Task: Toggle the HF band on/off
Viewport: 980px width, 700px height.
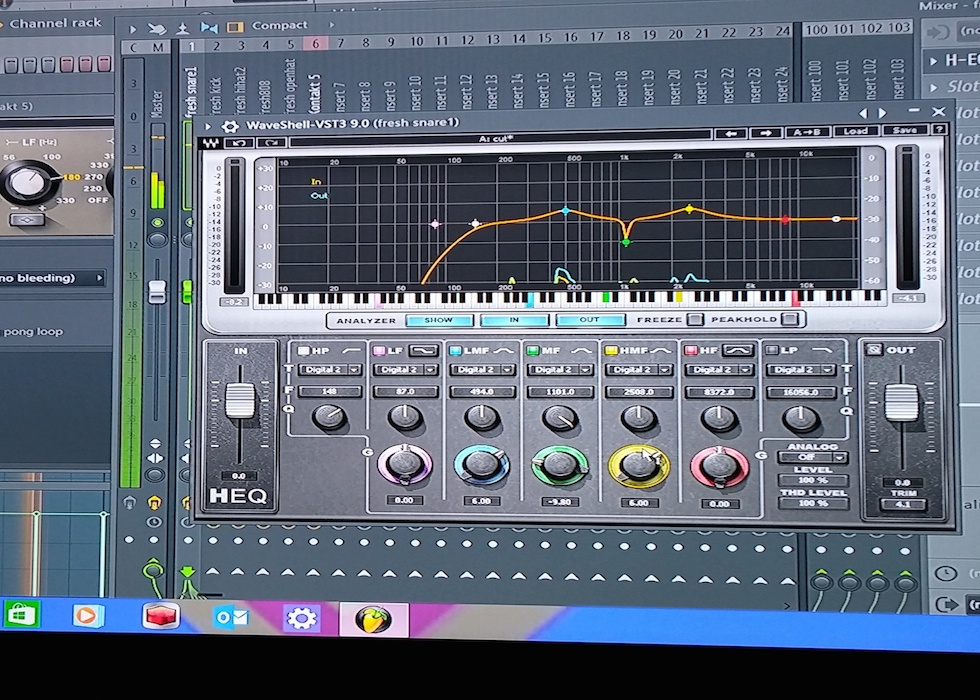Action: pos(691,351)
